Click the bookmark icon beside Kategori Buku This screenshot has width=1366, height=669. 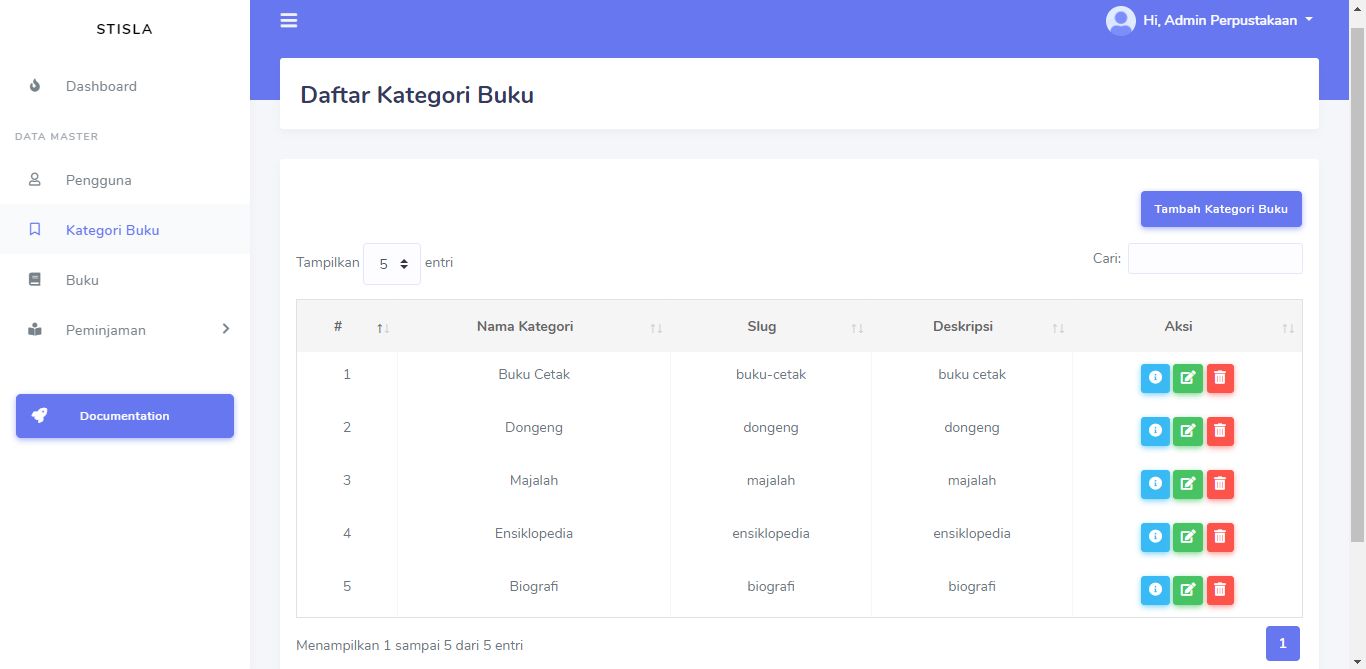(36, 229)
